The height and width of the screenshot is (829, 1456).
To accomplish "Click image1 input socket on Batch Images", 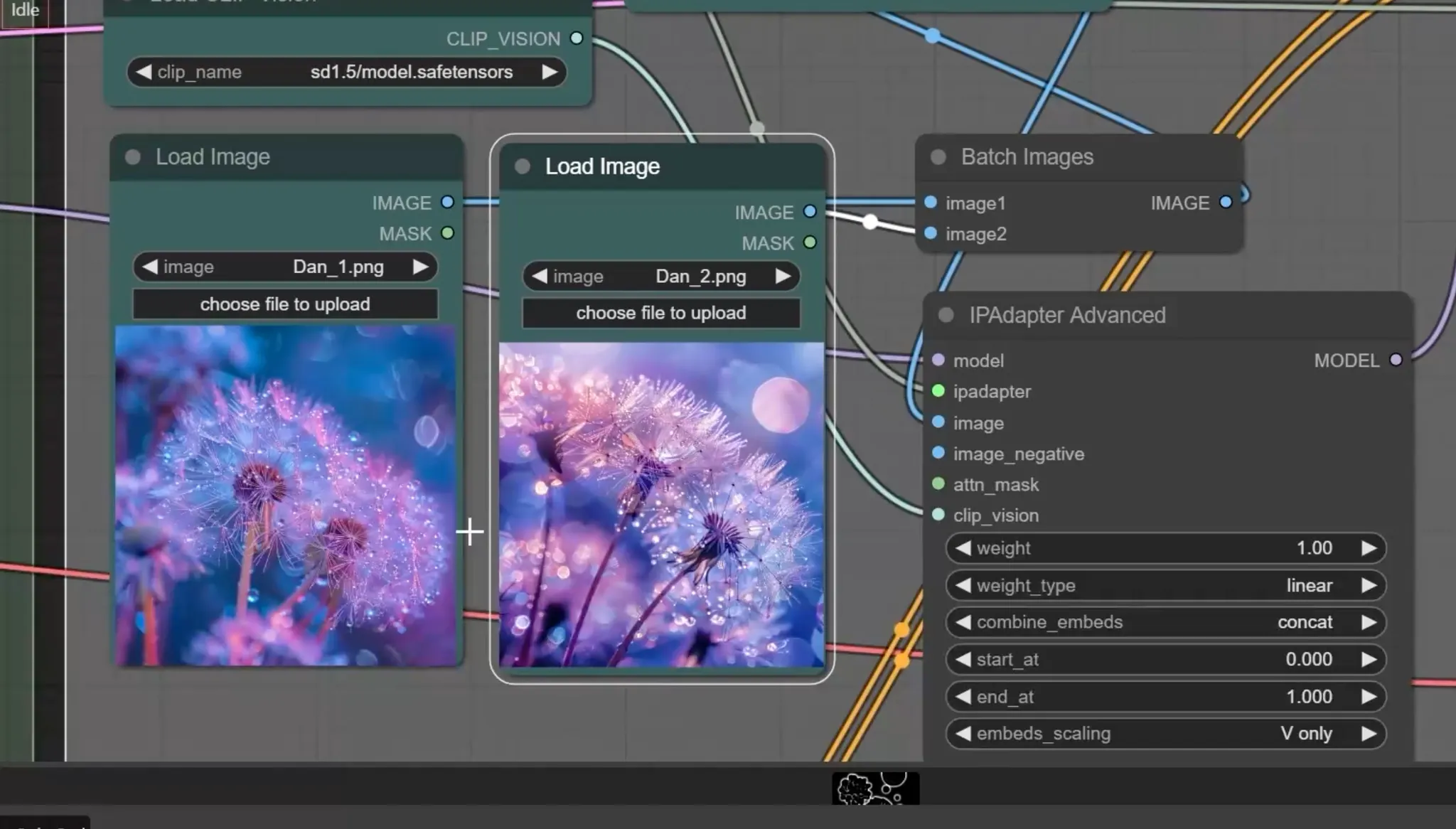I will click(x=931, y=203).
